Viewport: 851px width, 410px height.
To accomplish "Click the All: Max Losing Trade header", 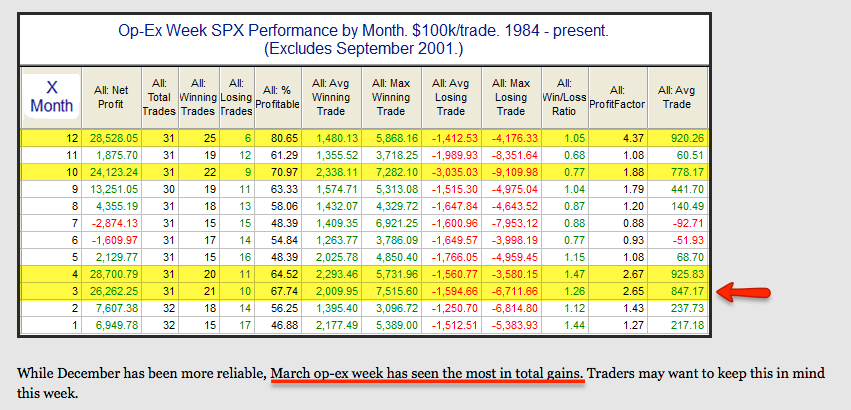I will [x=511, y=98].
